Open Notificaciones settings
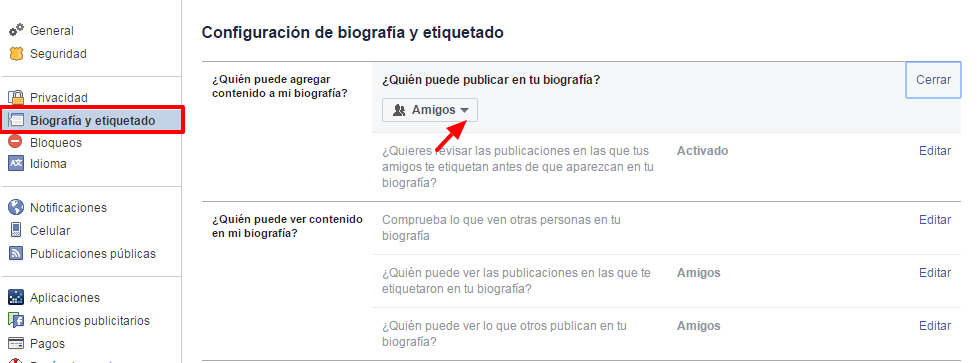 pyautogui.click(x=68, y=207)
